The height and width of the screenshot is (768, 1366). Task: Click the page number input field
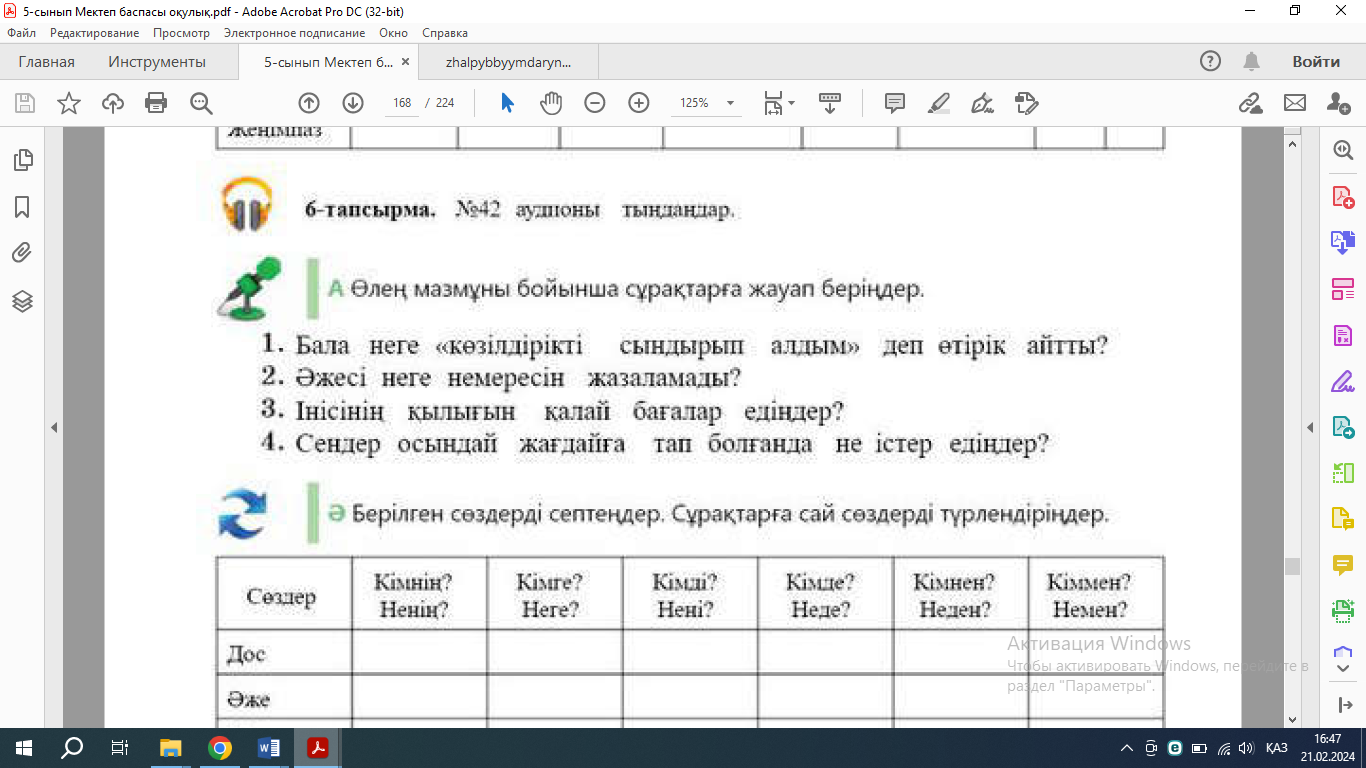tap(402, 103)
